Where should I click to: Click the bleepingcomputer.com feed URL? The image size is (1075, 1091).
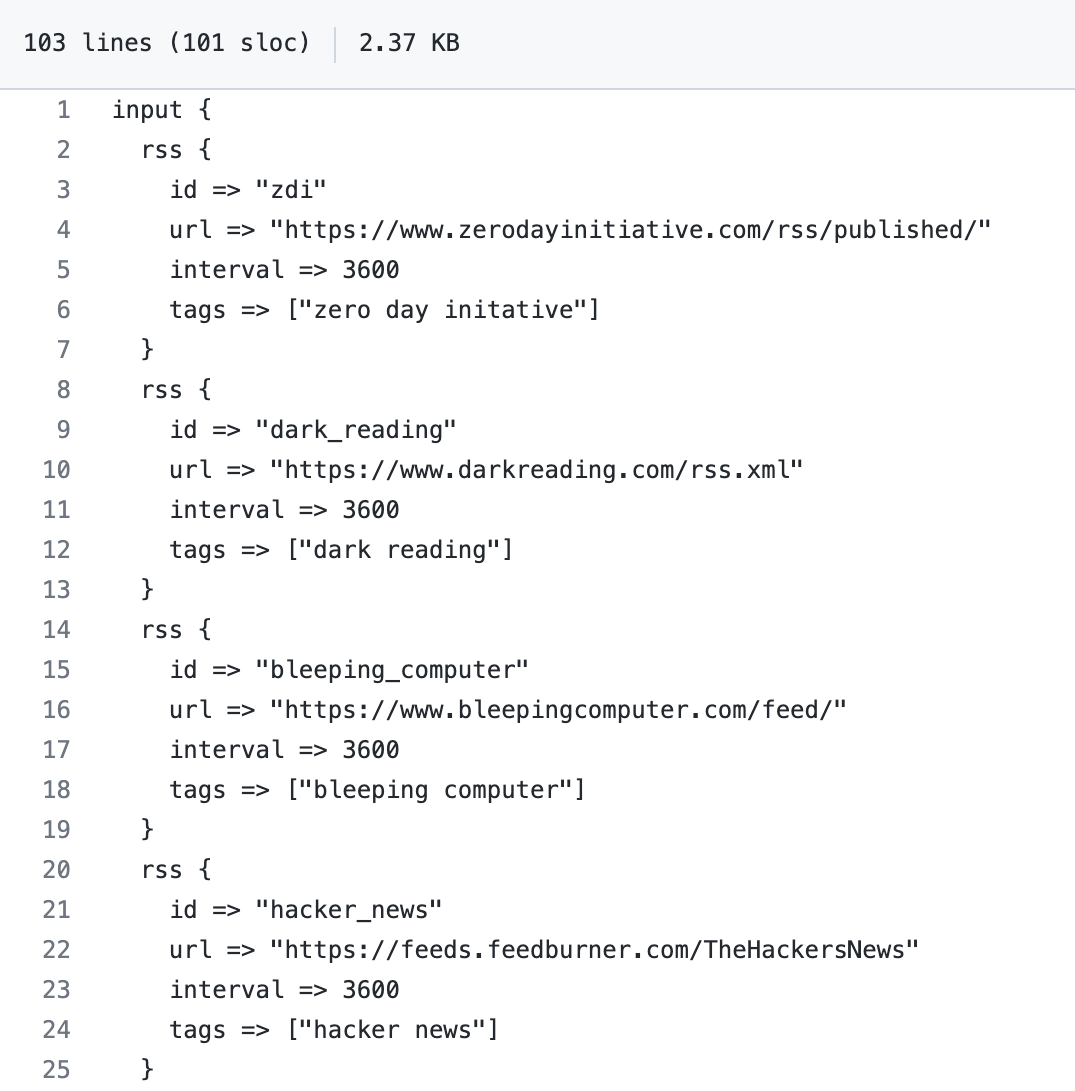[x=557, y=710]
